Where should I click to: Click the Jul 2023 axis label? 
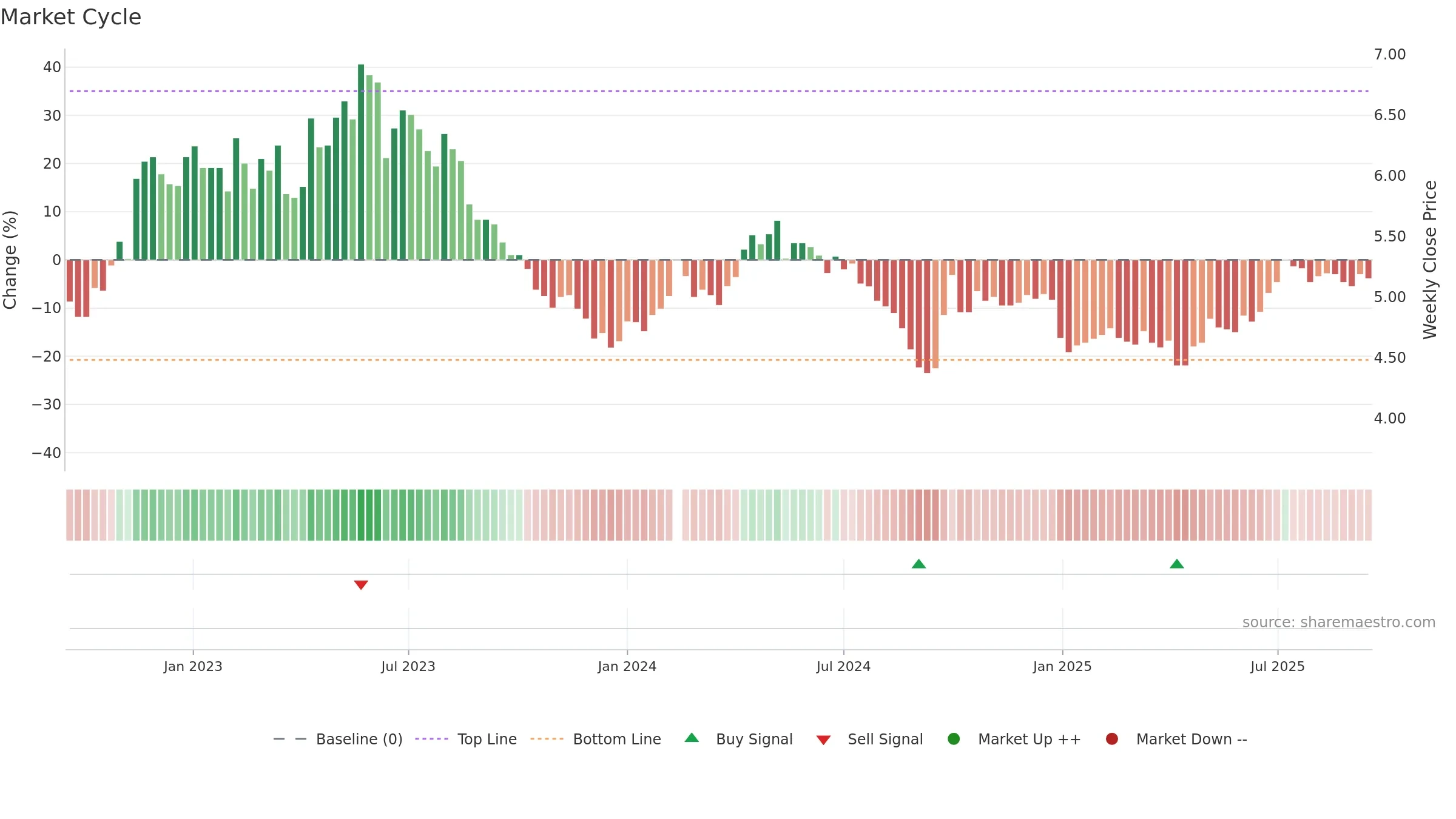[x=408, y=666]
